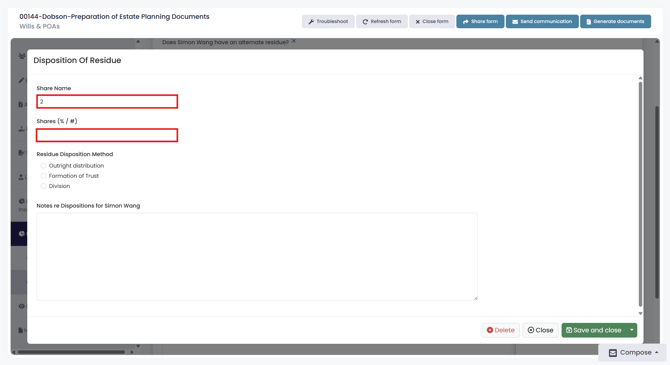This screenshot has width=670, height=365.
Task: Click the Share Name input field
Action: click(107, 102)
